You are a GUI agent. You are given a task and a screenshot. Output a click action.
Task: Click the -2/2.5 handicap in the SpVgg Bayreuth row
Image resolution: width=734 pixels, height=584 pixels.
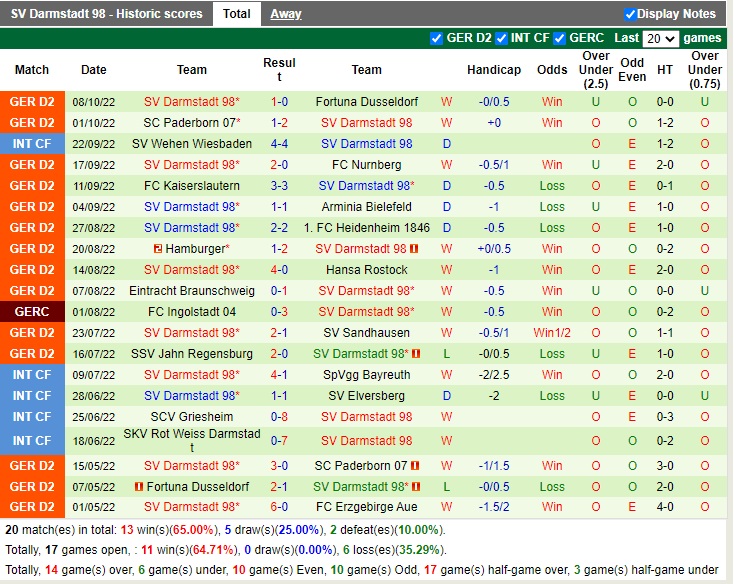pyautogui.click(x=494, y=375)
